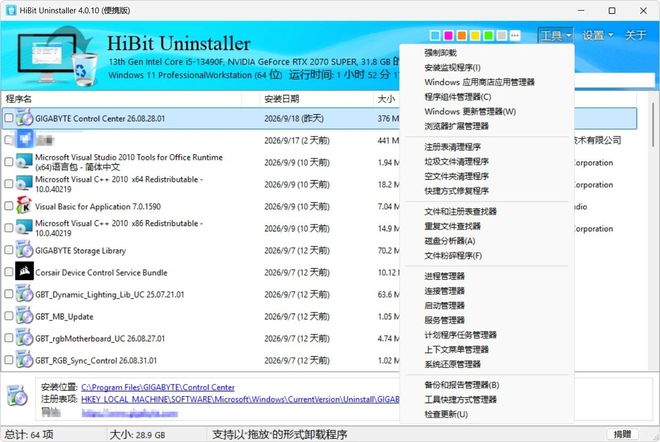Choose the gray theme color swatch
Screen dimensions: 660x442
[501, 36]
